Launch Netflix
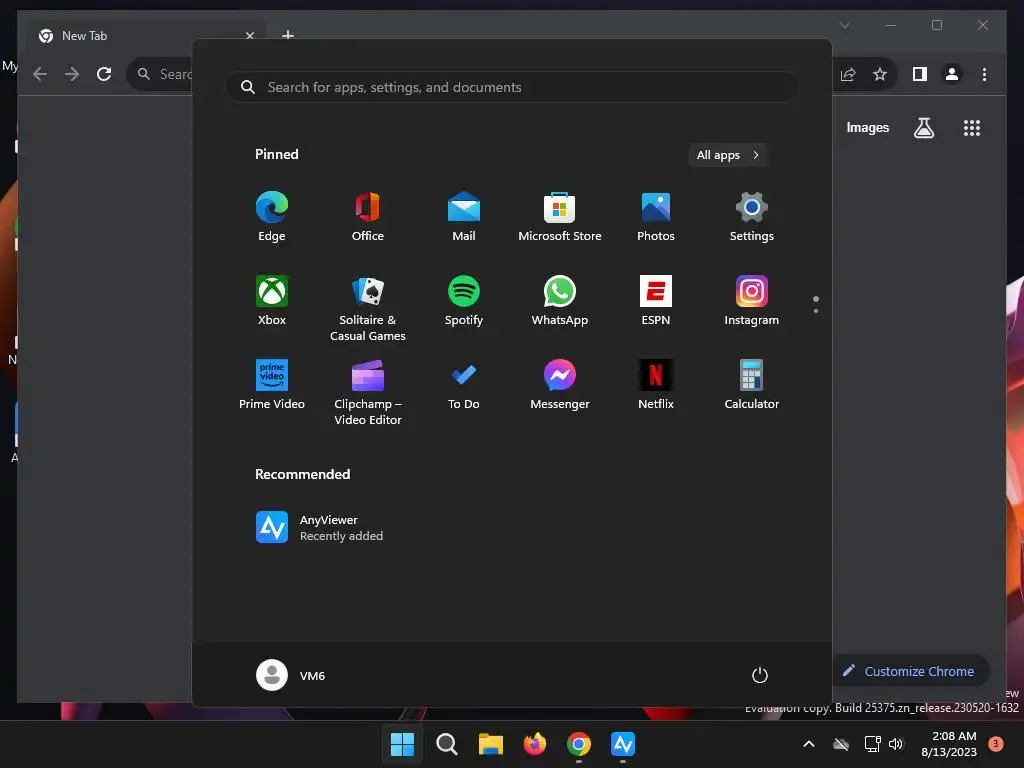Image resolution: width=1024 pixels, height=768 pixels. tap(656, 385)
